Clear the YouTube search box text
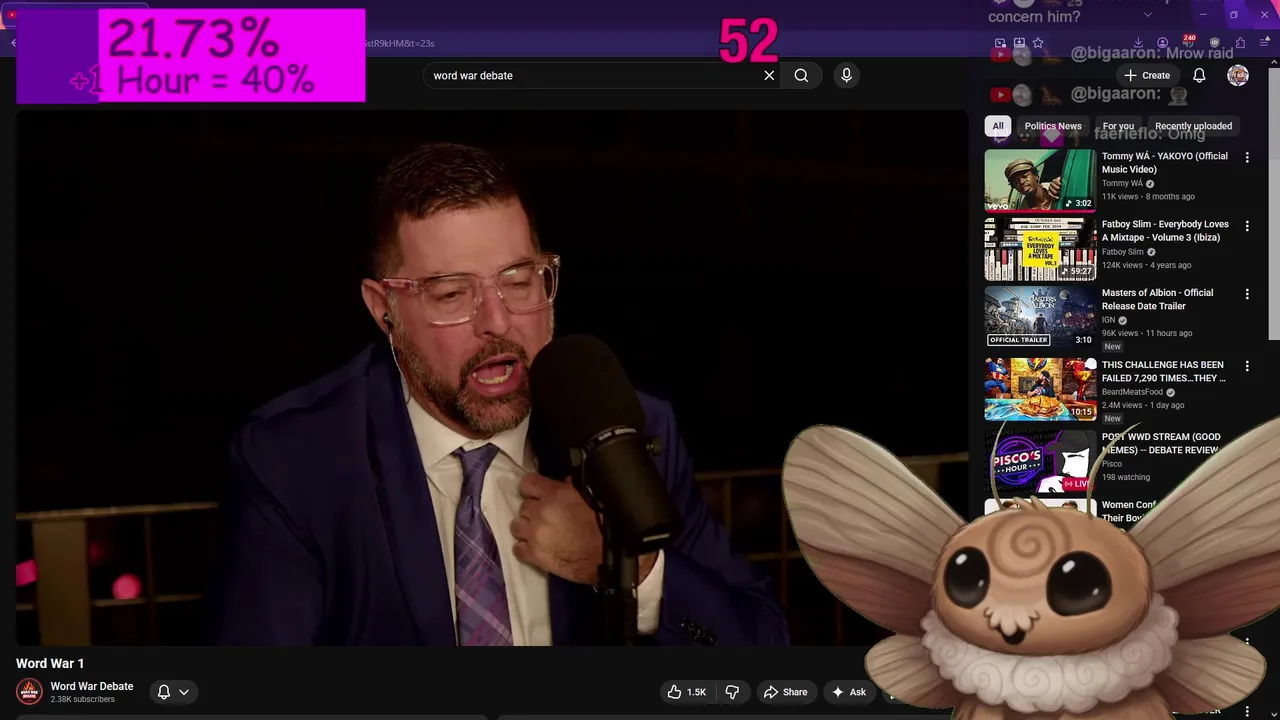This screenshot has height=720, width=1280. (x=769, y=75)
